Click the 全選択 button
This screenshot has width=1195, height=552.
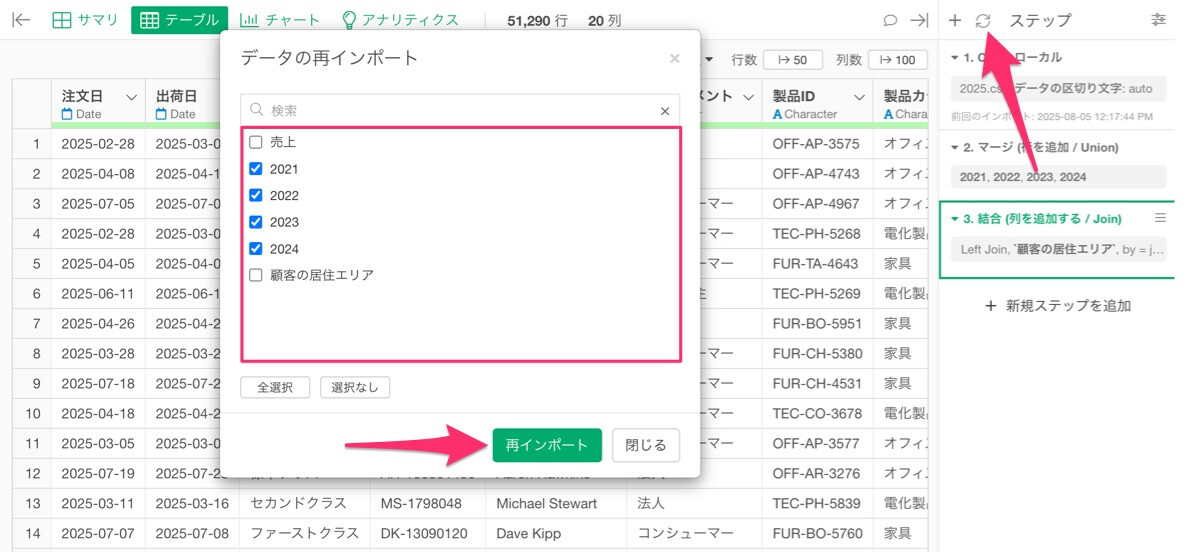pyautogui.click(x=275, y=388)
